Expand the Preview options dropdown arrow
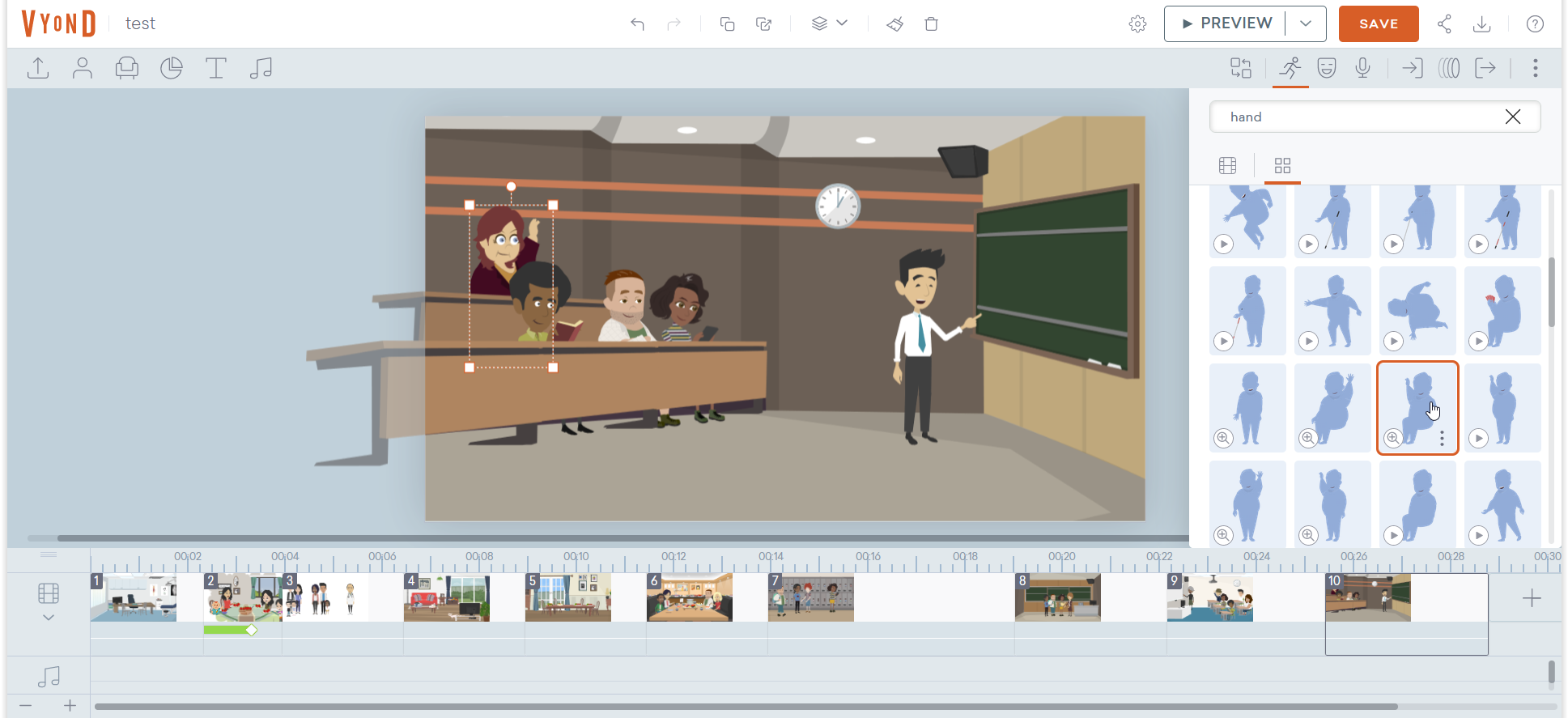 (1306, 23)
